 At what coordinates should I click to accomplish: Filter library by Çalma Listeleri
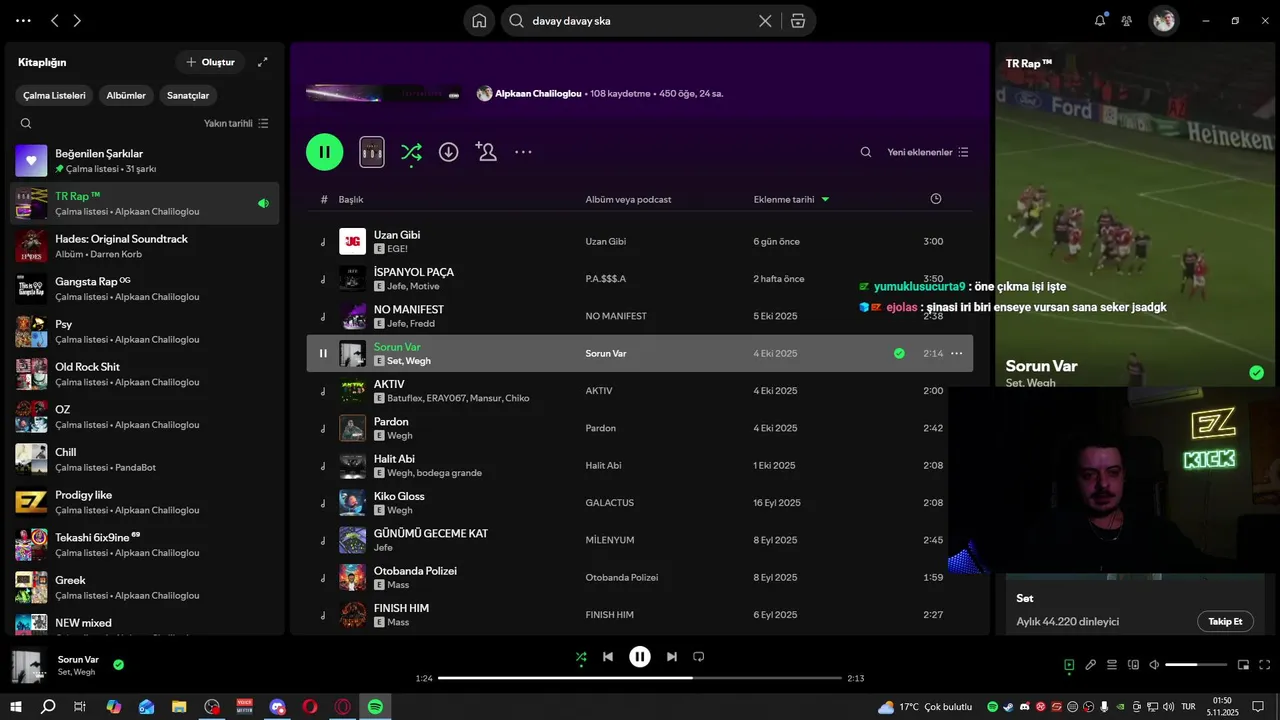[x=55, y=95]
